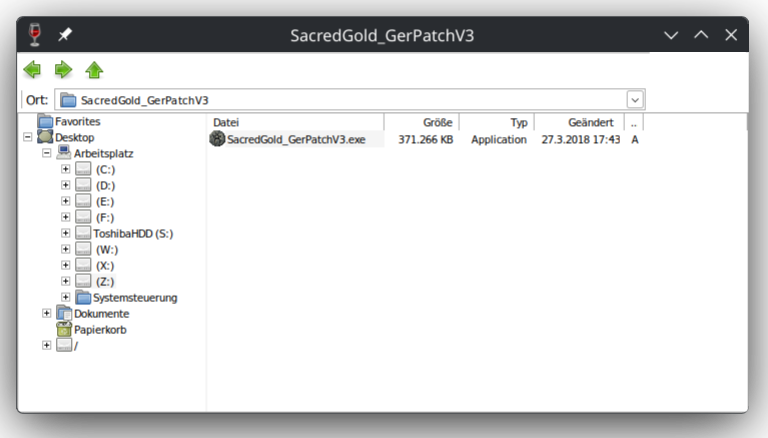Click the Favorites folder icon

pos(46,121)
